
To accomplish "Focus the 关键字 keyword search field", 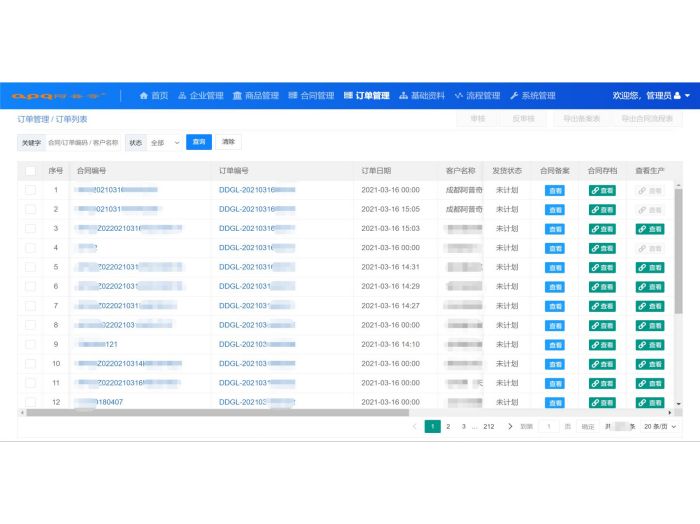I will point(83,143).
